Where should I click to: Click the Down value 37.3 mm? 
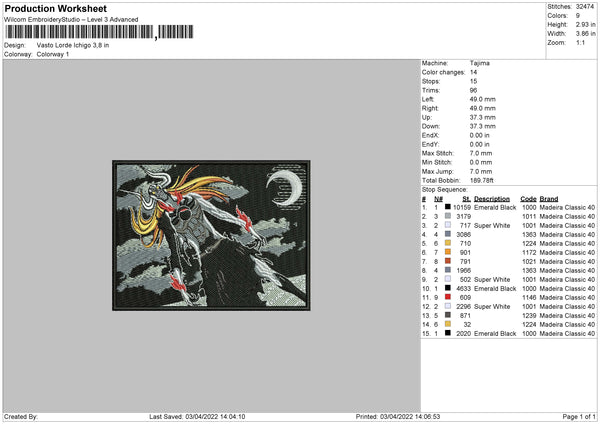483,126
